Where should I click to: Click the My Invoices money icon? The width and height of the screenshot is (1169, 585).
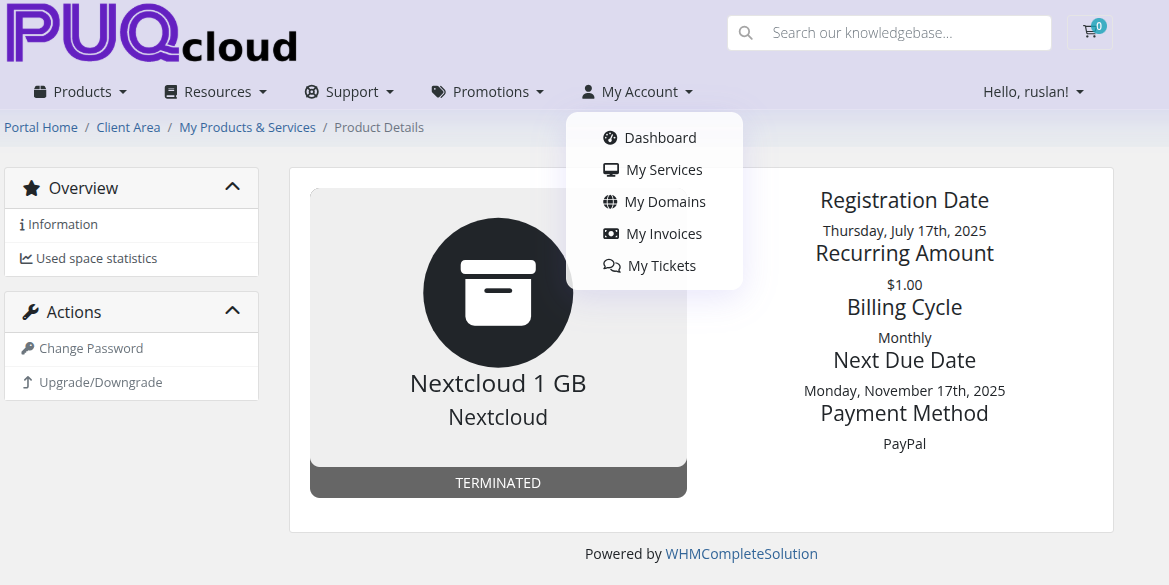pos(610,234)
